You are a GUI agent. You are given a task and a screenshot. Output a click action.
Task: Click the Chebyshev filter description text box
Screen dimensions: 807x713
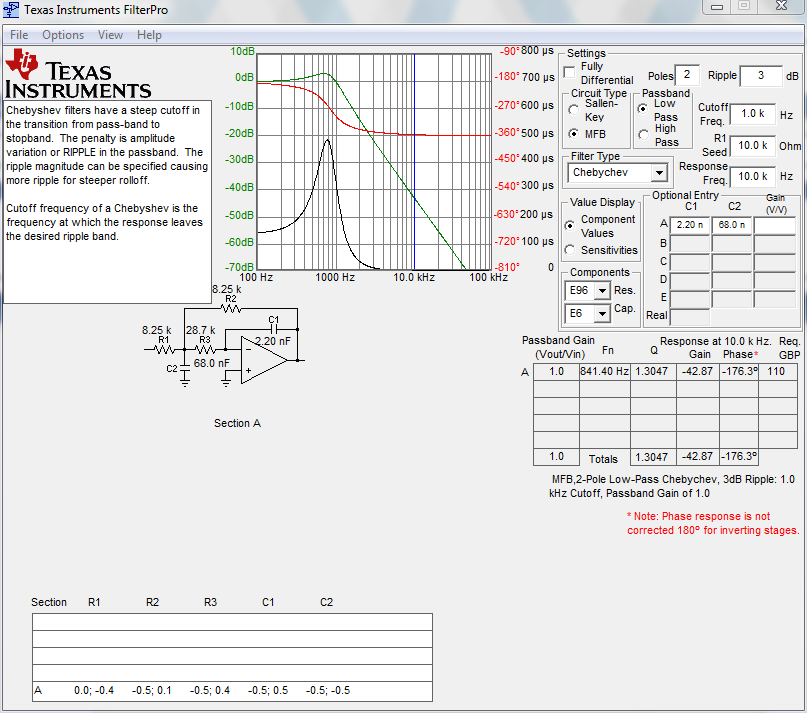pyautogui.click(x=107, y=202)
